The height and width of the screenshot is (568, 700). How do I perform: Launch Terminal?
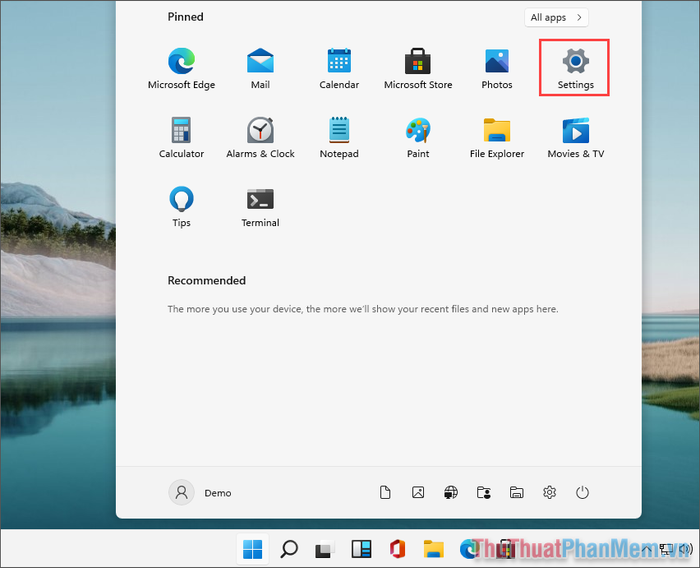[x=260, y=207]
